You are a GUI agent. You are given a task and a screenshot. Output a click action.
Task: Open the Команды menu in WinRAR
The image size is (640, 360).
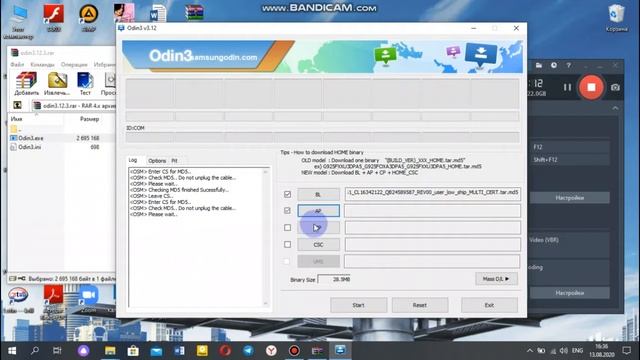pos(42,64)
